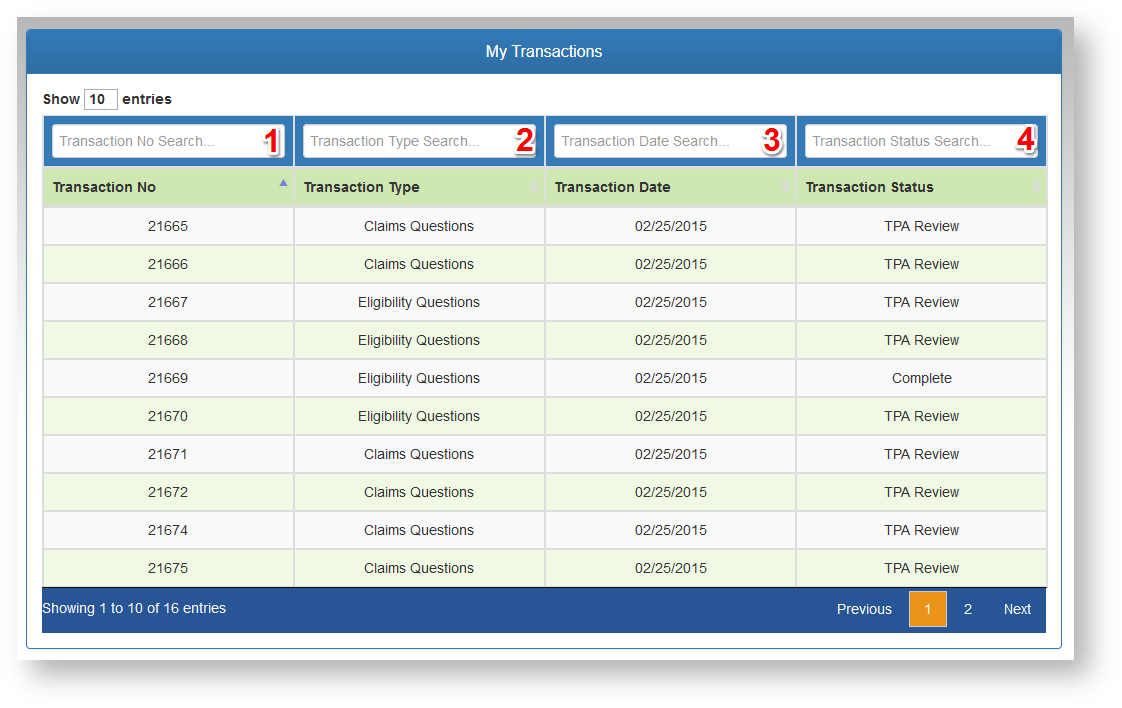This screenshot has width=1122, height=708.
Task: Click Eligibility Questions in row 21670
Action: coord(419,416)
